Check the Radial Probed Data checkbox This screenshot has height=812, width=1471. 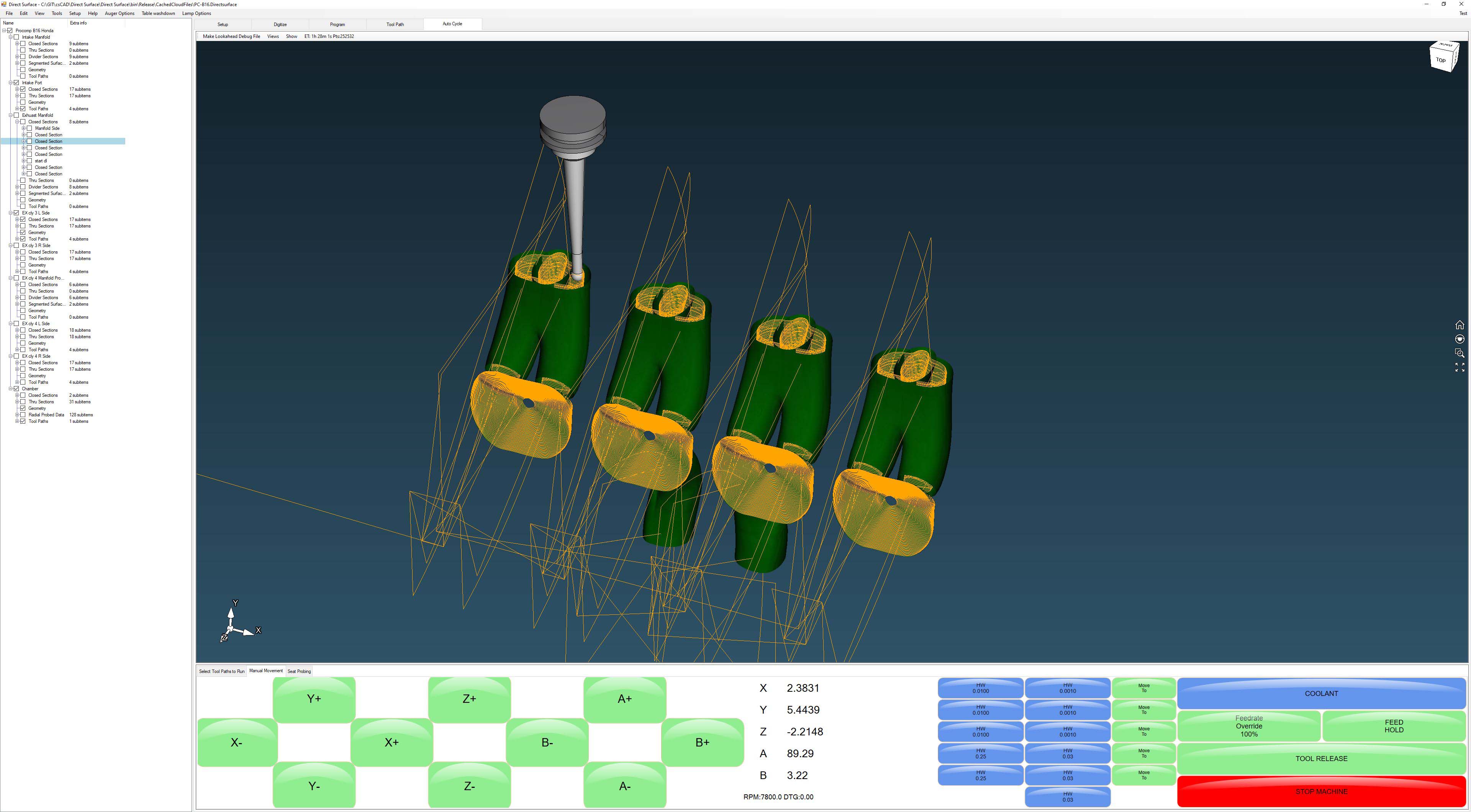23,415
